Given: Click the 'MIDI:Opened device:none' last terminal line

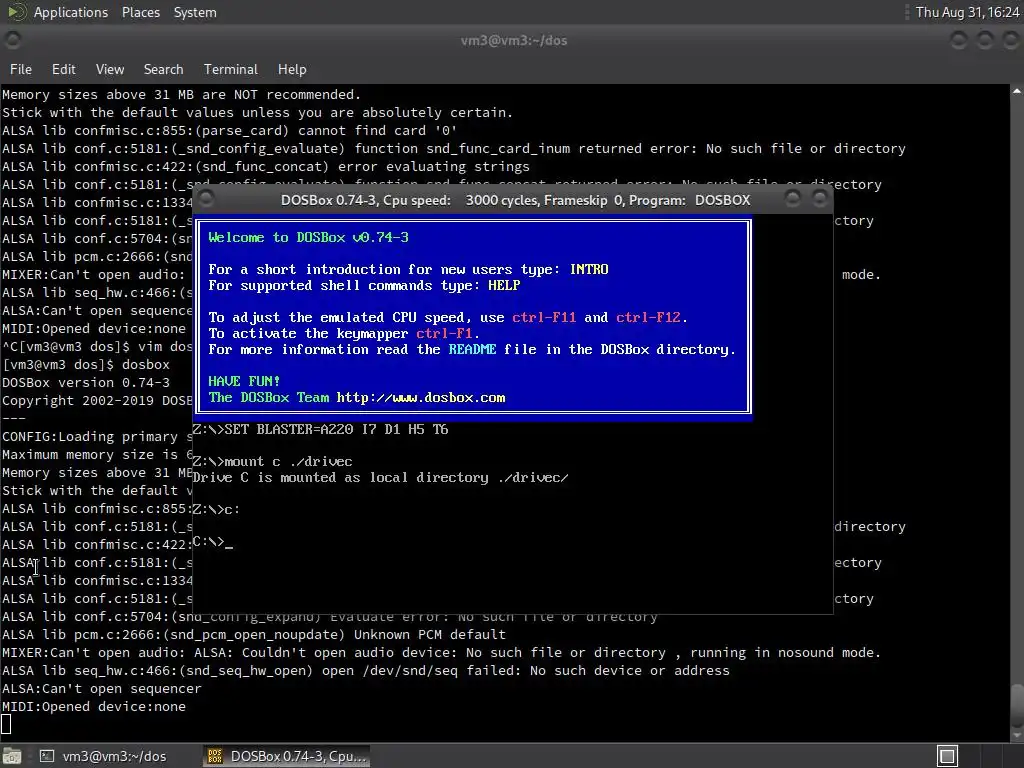Looking at the screenshot, I should point(94,707).
